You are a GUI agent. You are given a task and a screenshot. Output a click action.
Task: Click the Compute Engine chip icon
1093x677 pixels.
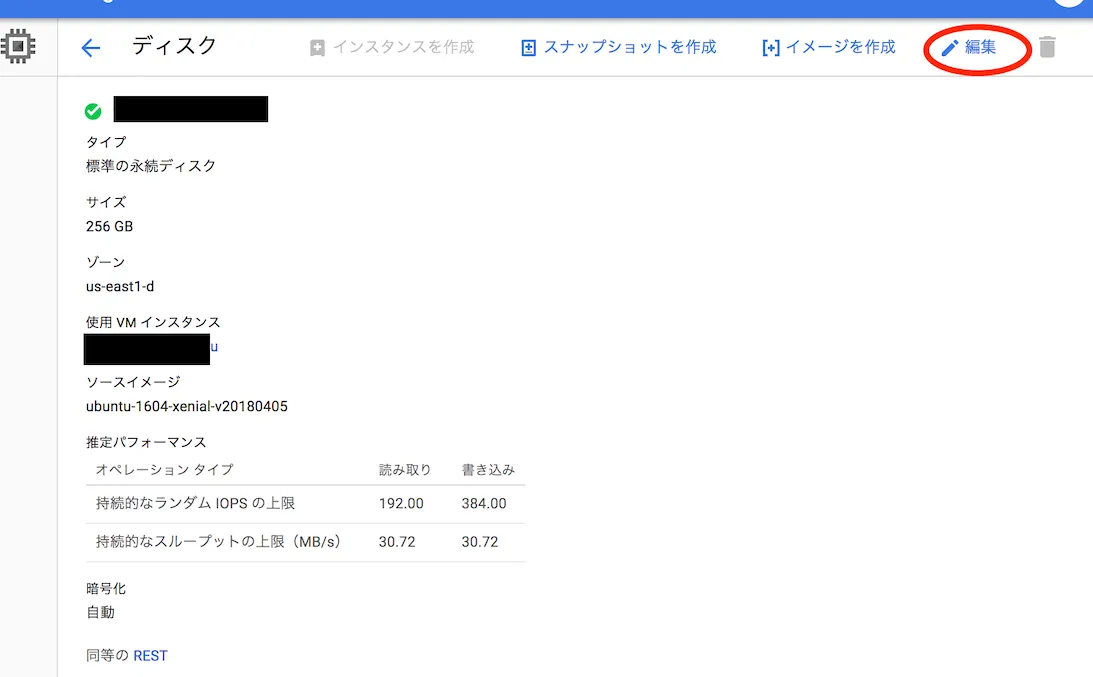[x=18, y=47]
